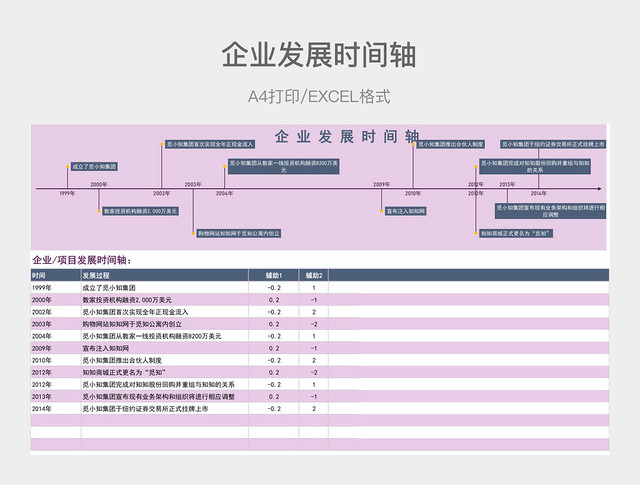The height and width of the screenshot is (485, 640).
Task: Click the 2004年 label on the timeline axis
Action: pyautogui.click(x=224, y=194)
